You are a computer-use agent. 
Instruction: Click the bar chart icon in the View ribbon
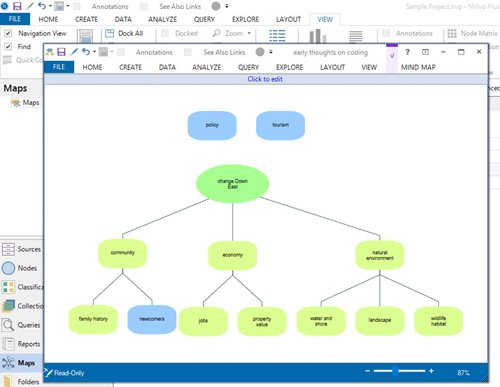coord(318,36)
